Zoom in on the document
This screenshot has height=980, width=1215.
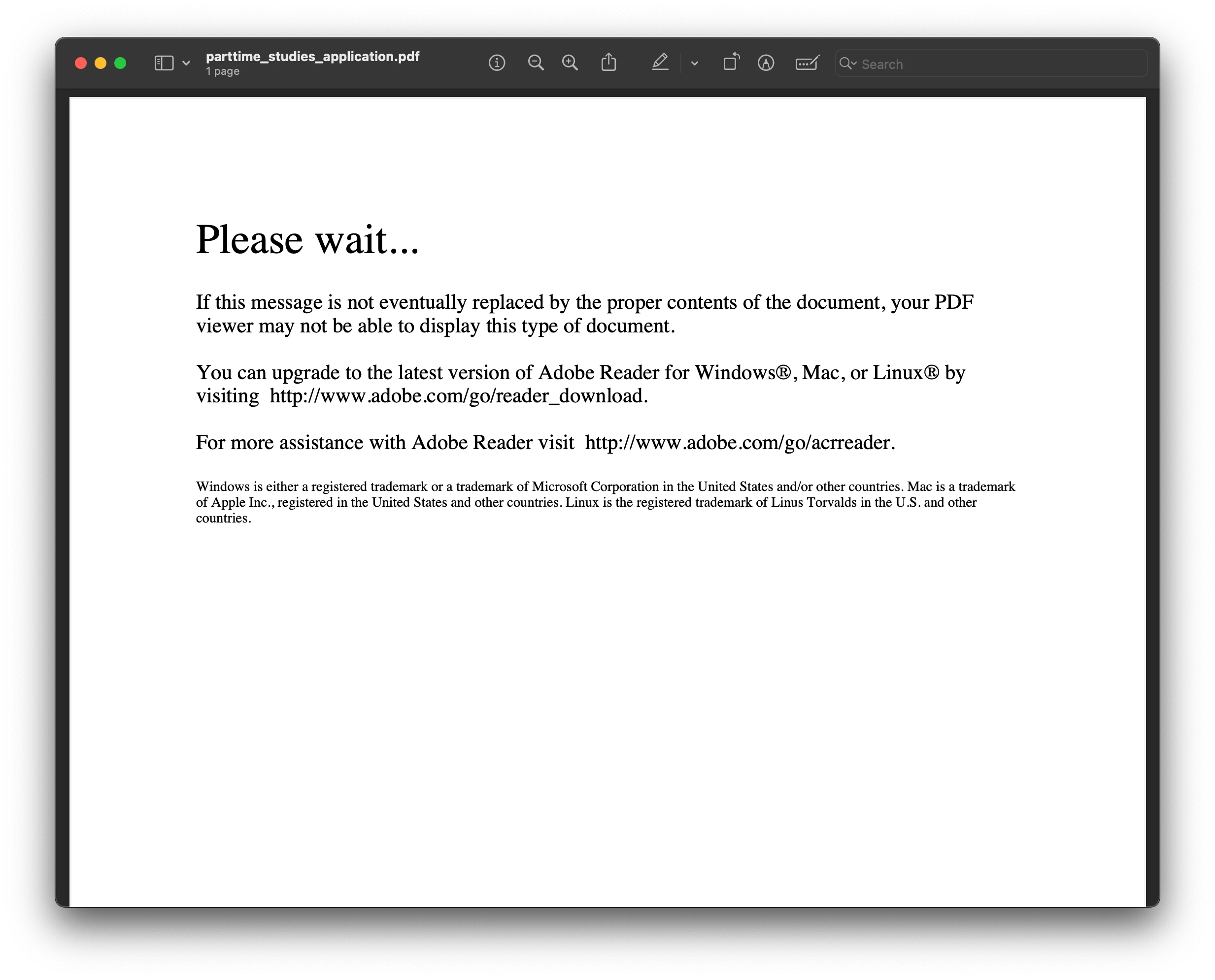tap(570, 63)
